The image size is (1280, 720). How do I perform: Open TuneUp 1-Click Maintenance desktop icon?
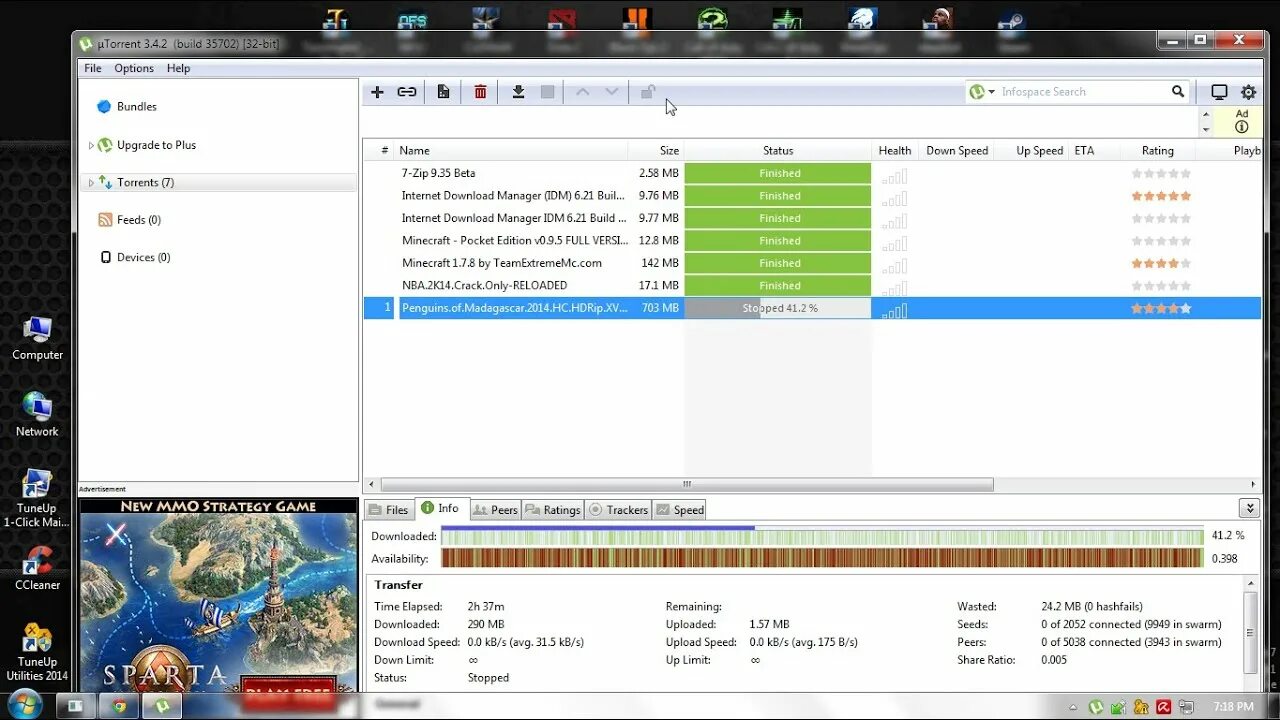point(37,498)
